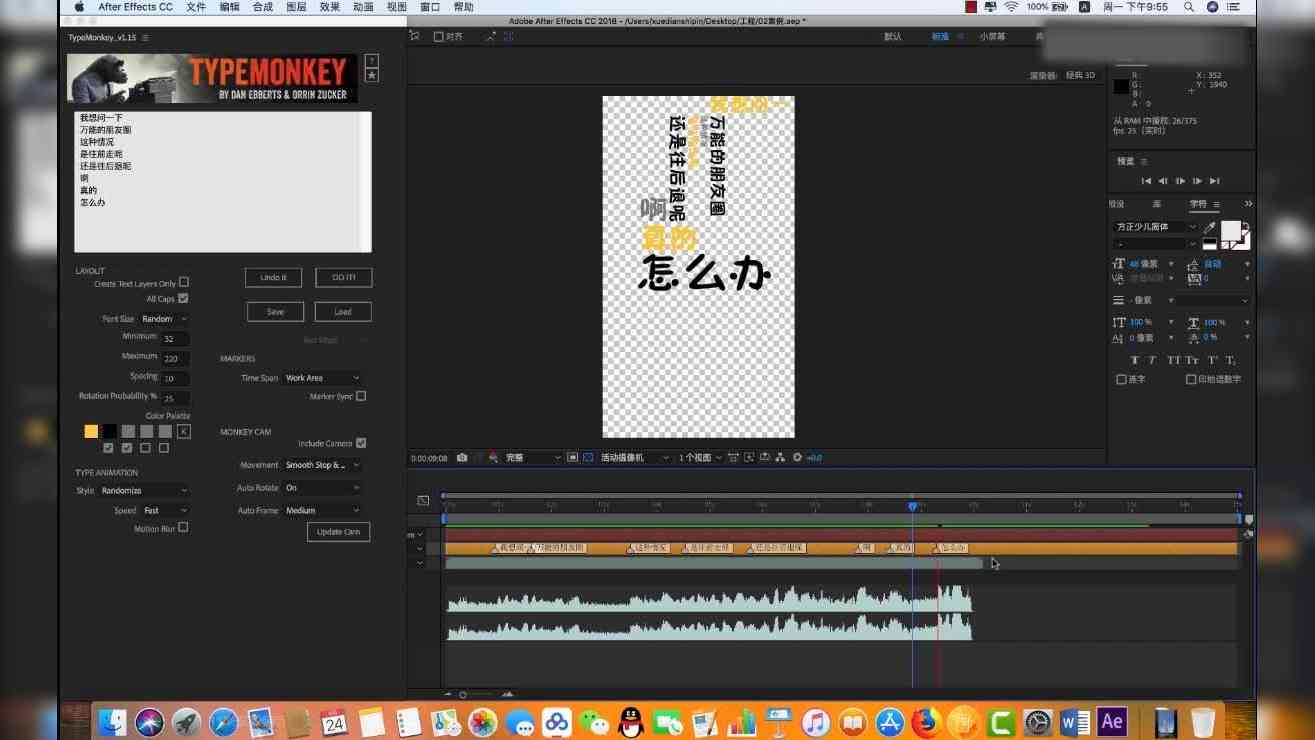
Task: Click the Subscript text icon
Action: [x=1231, y=360]
